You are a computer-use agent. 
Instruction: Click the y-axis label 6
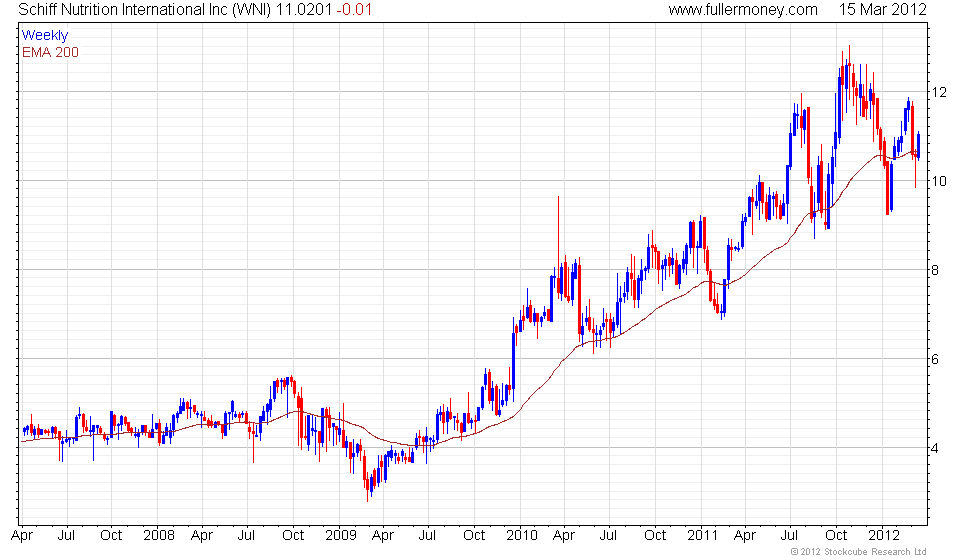click(x=935, y=359)
